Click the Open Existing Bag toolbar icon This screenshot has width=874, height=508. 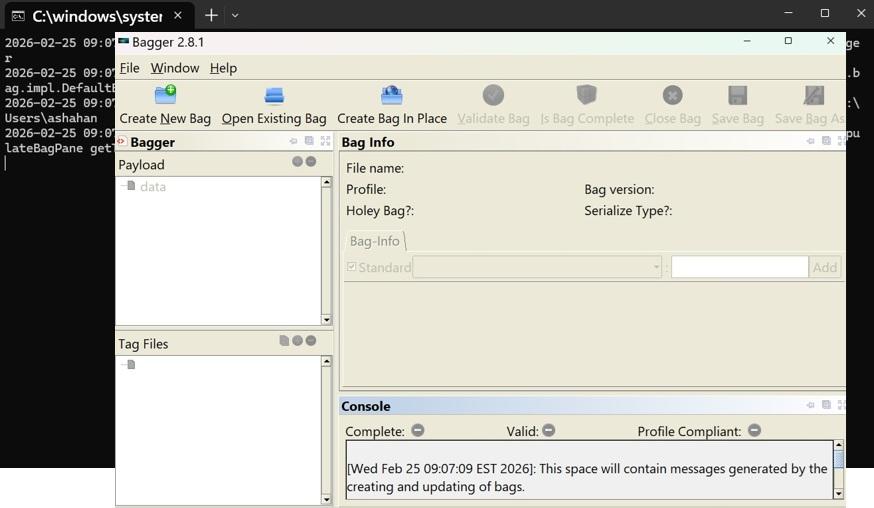click(274, 96)
